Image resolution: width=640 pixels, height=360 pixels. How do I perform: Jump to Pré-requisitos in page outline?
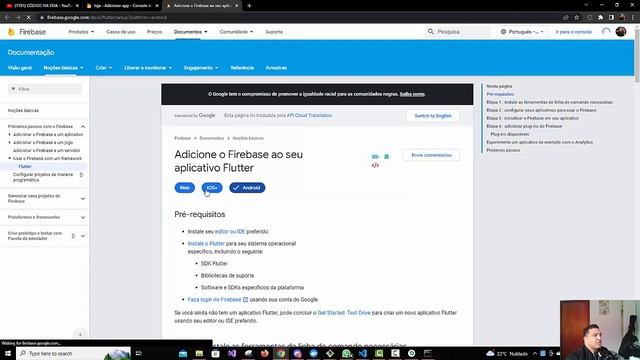500,94
